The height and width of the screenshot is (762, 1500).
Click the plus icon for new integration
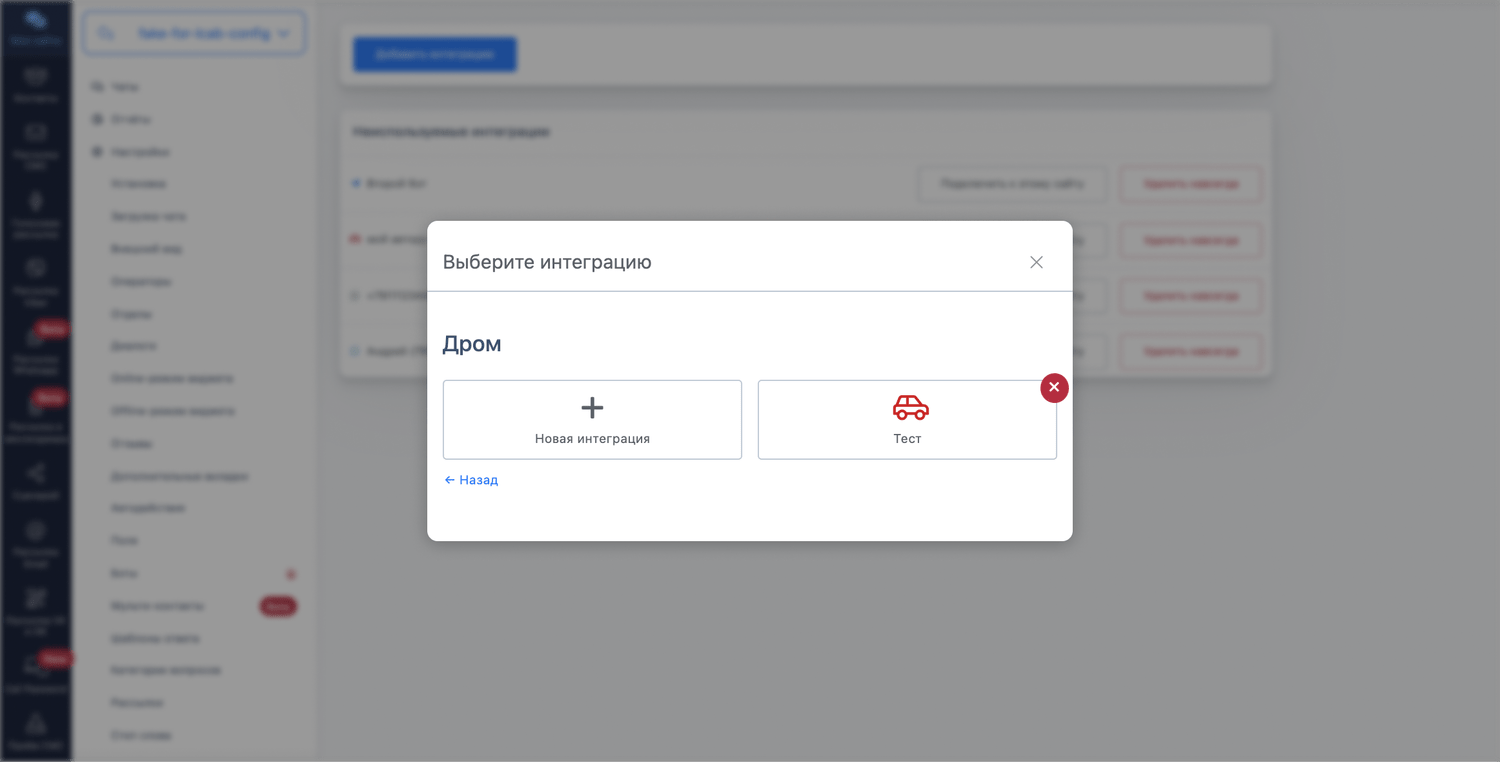(592, 407)
